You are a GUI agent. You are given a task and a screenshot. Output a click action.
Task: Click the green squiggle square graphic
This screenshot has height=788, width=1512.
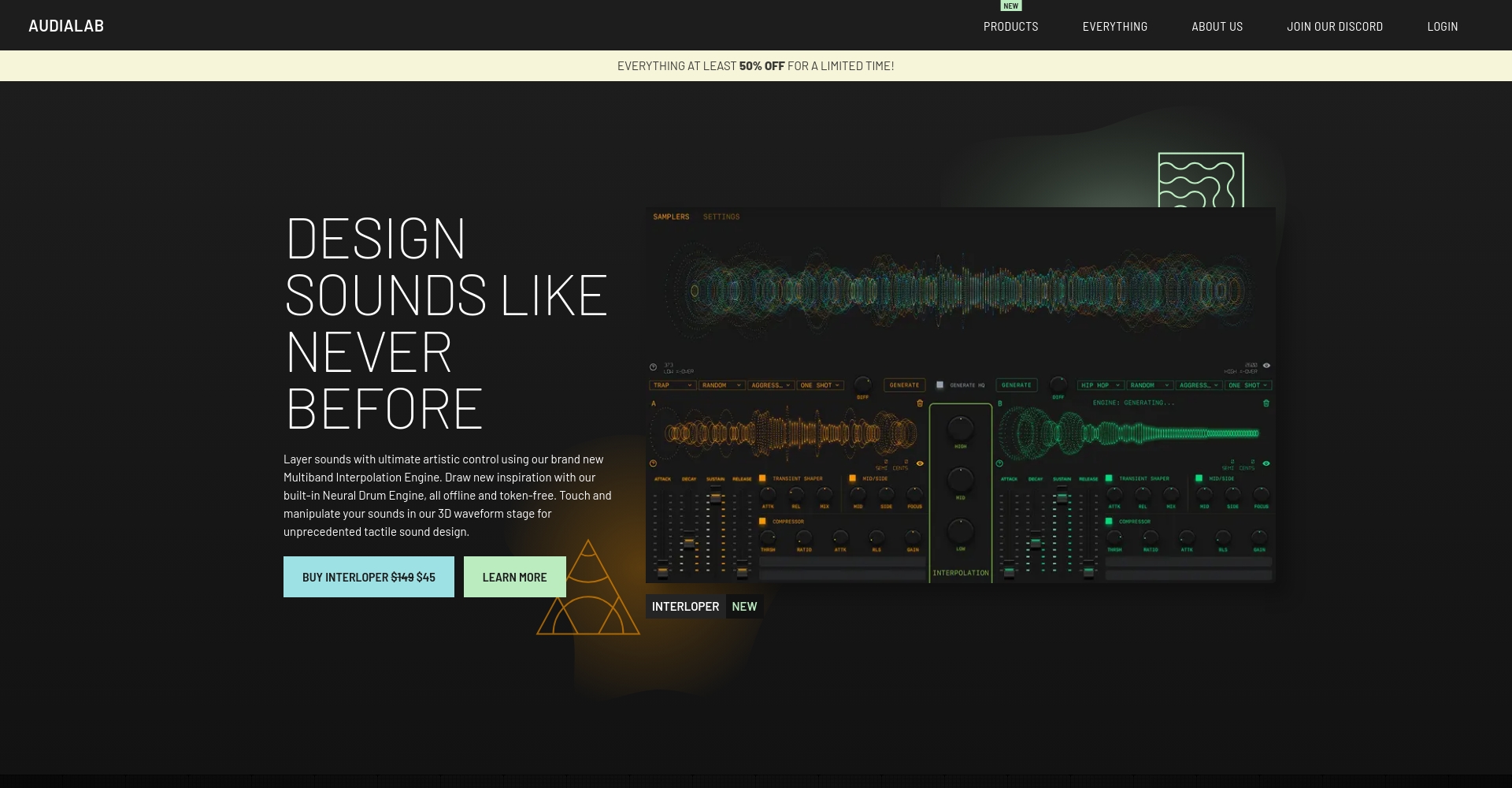1200,180
